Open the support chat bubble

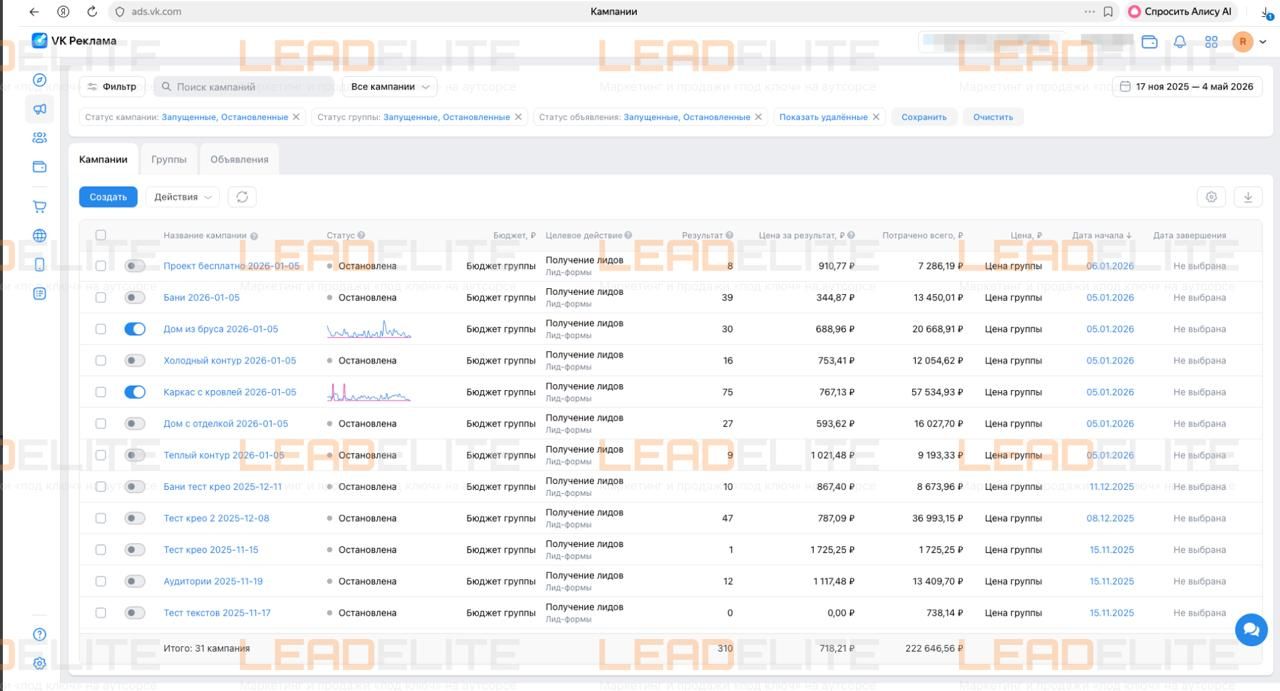1251,630
